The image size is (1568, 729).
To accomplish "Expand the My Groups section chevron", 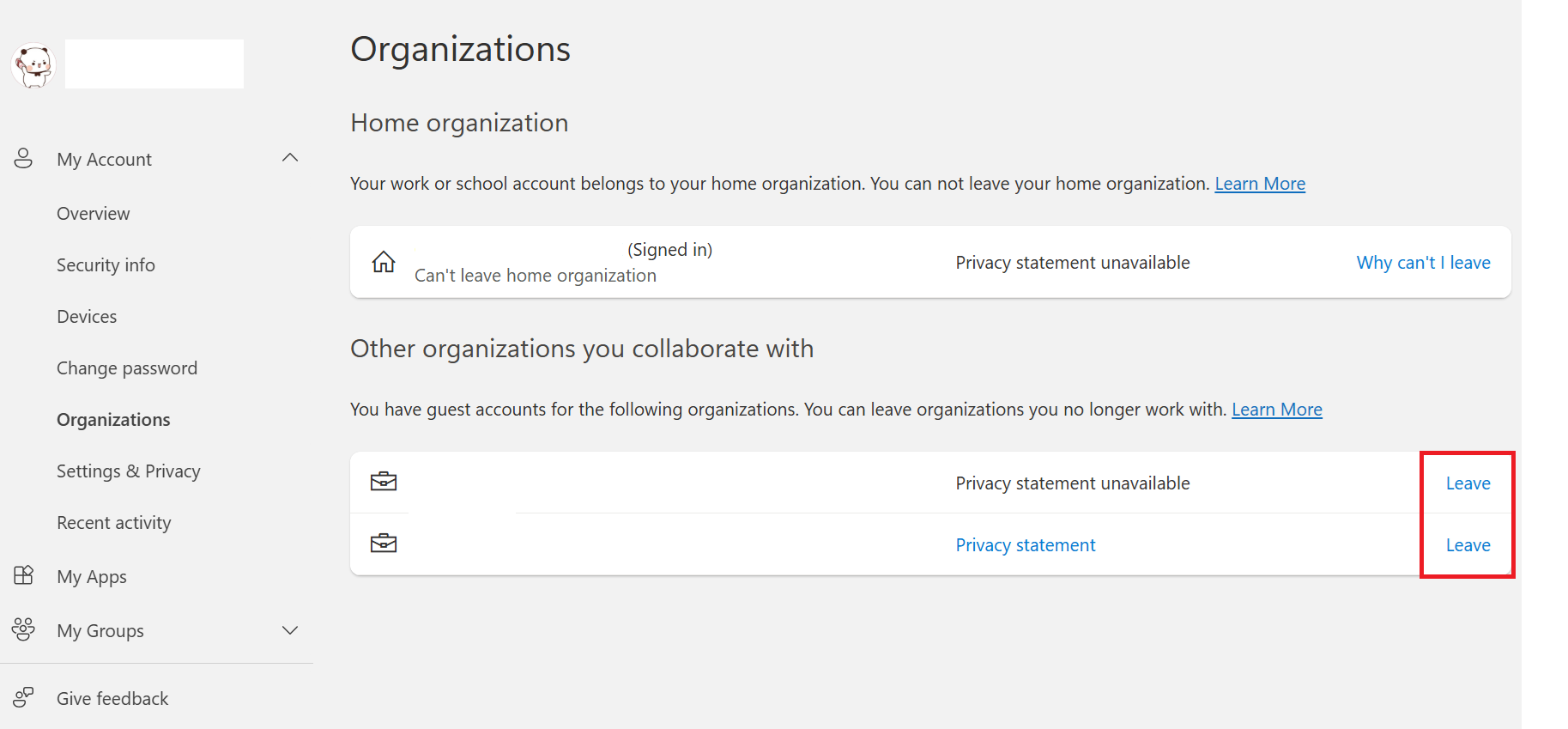I will [x=290, y=630].
